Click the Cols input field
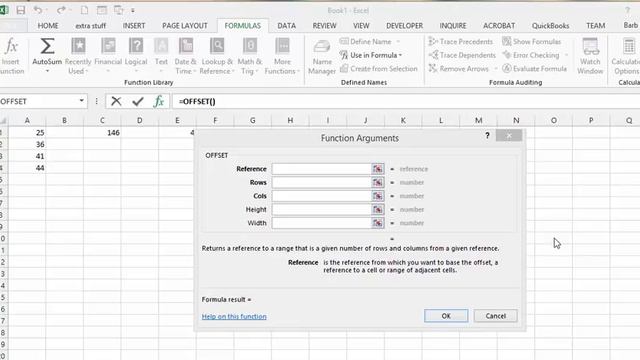640x360 pixels. (322, 196)
